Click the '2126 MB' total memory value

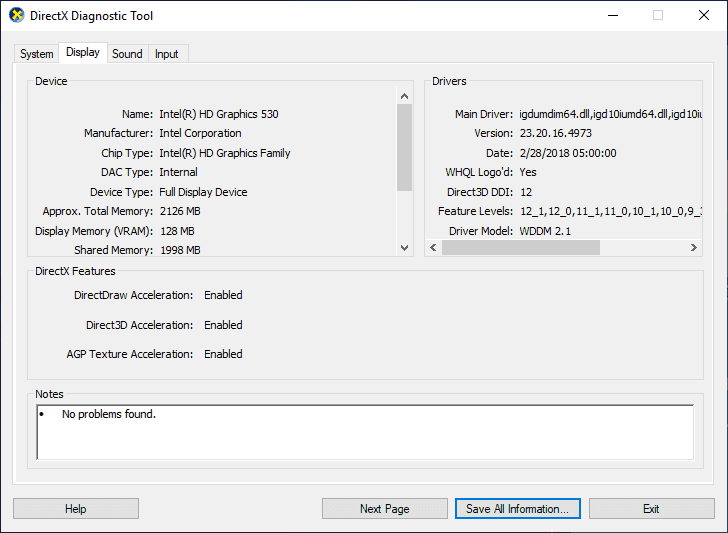(x=180, y=211)
